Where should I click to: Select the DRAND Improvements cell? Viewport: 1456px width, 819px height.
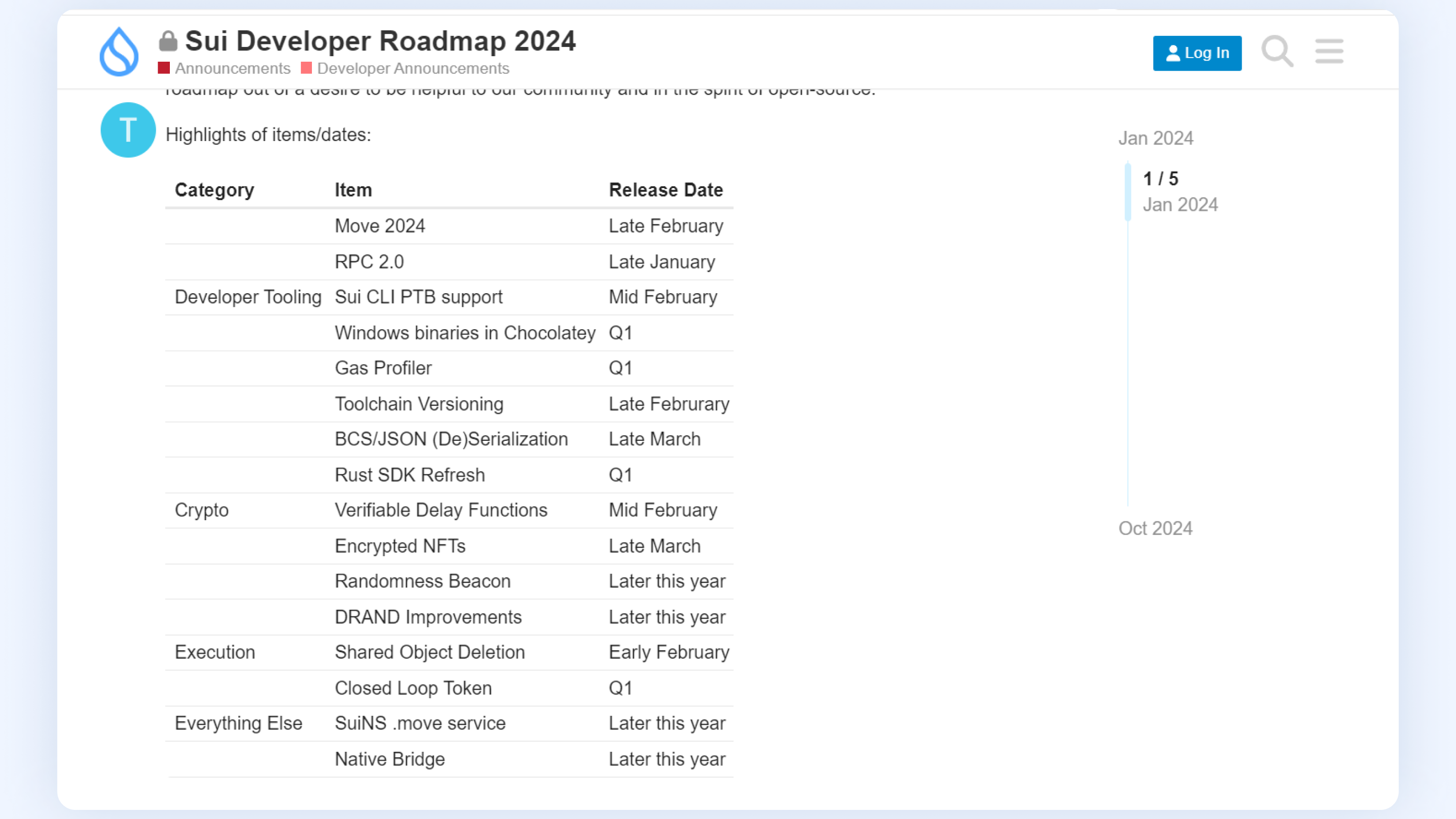click(x=428, y=617)
